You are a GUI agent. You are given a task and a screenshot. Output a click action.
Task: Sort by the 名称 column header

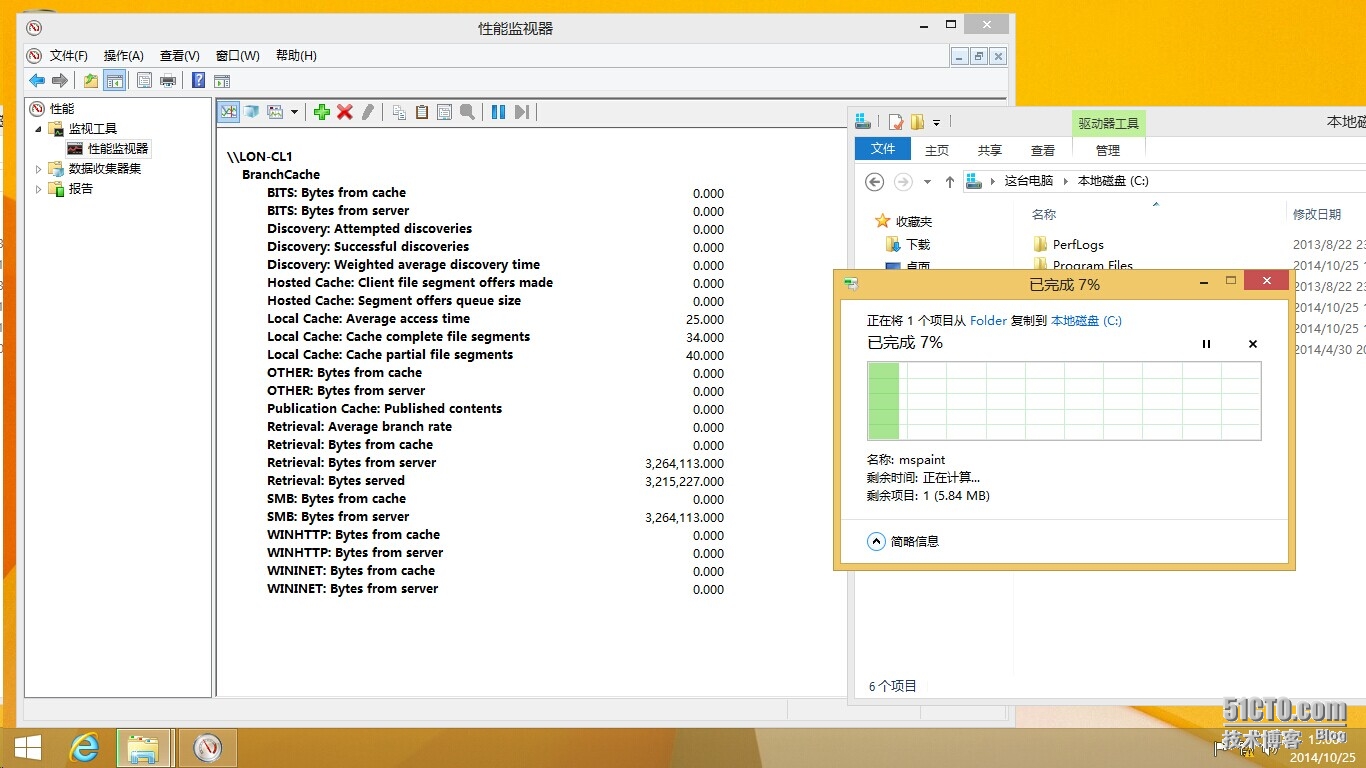point(1044,214)
